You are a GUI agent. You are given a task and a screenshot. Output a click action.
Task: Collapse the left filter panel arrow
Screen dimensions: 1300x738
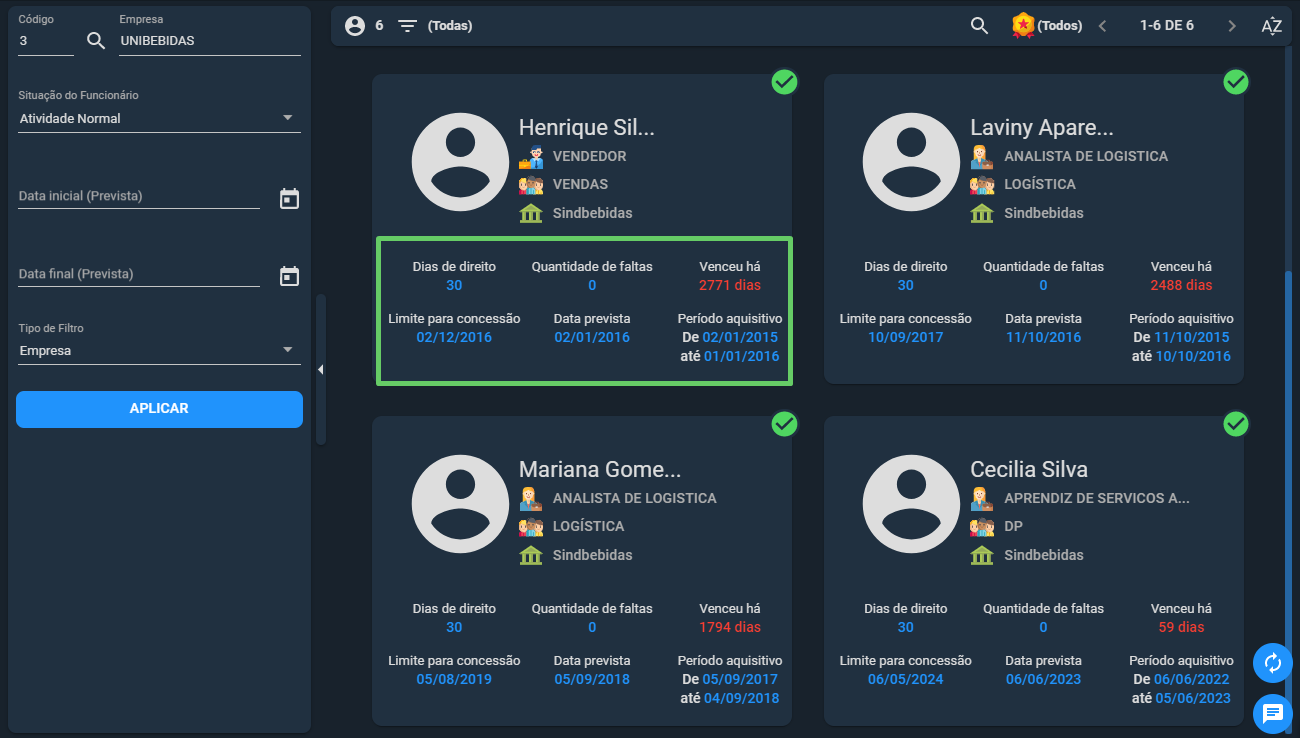click(x=320, y=370)
